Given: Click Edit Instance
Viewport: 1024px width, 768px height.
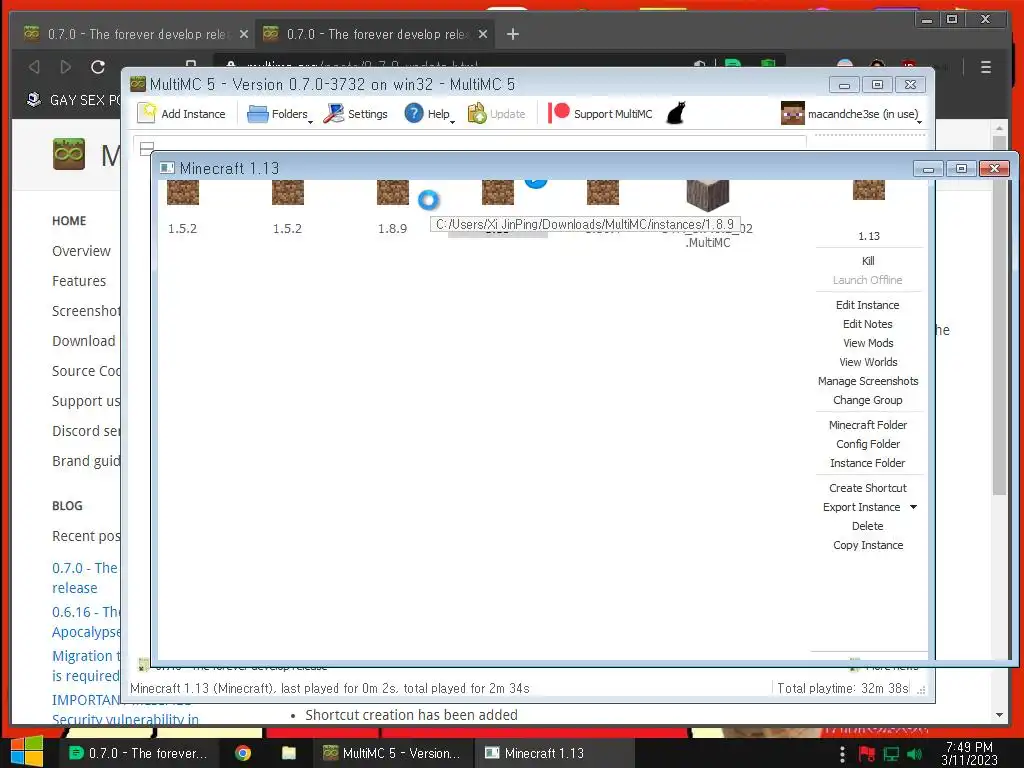Looking at the screenshot, I should [x=867, y=305].
